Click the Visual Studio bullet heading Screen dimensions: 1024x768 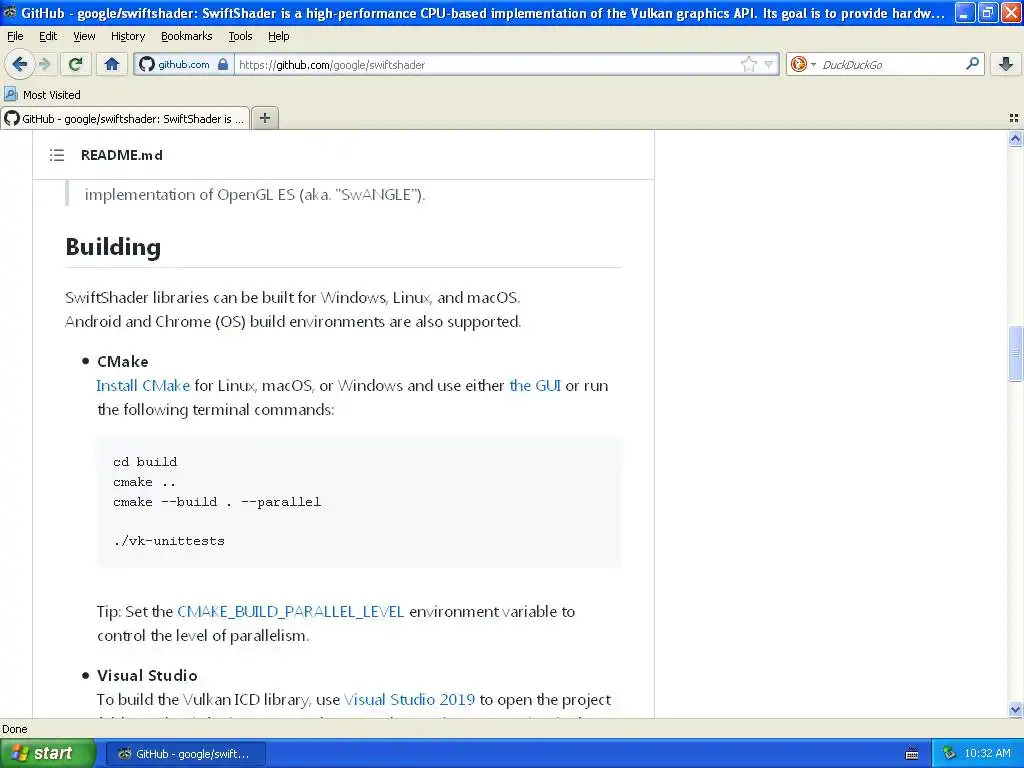[147, 675]
